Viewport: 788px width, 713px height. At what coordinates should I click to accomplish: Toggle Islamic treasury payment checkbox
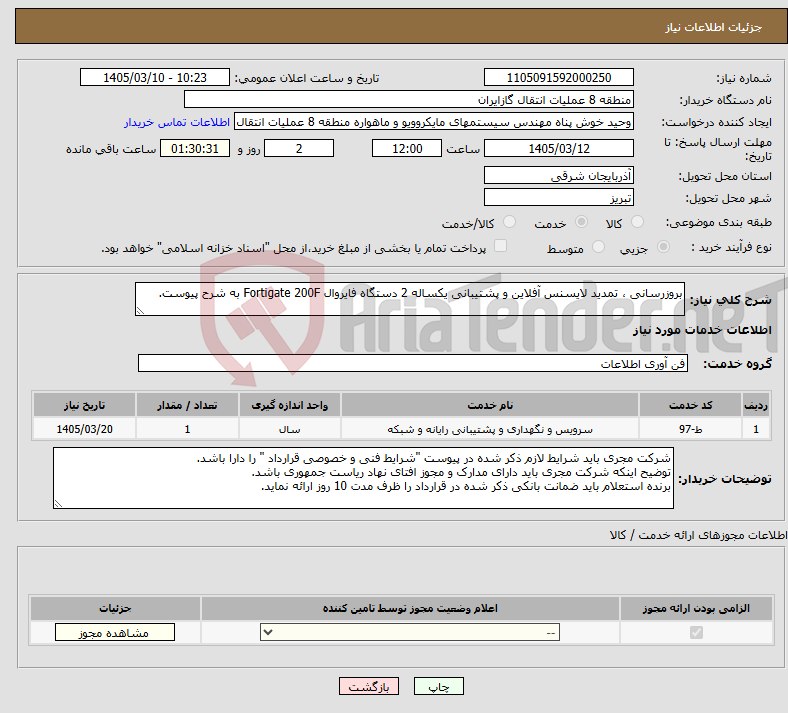[501, 246]
